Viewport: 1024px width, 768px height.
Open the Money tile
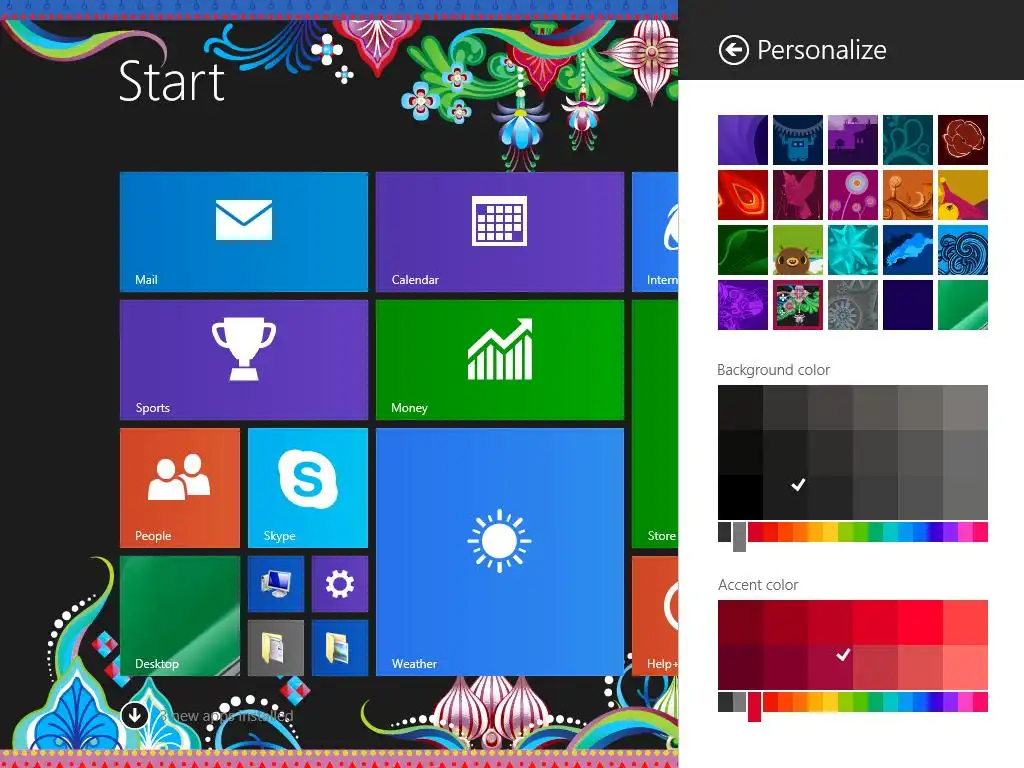point(500,360)
